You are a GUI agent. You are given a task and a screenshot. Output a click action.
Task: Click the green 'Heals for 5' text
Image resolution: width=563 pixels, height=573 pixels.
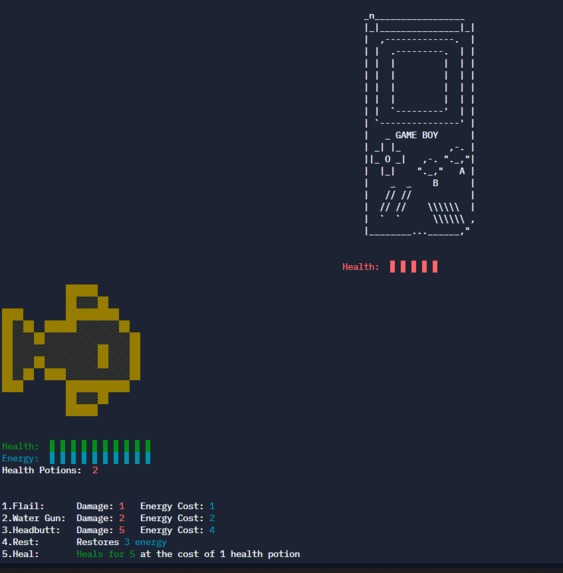pyautogui.click(x=106, y=554)
